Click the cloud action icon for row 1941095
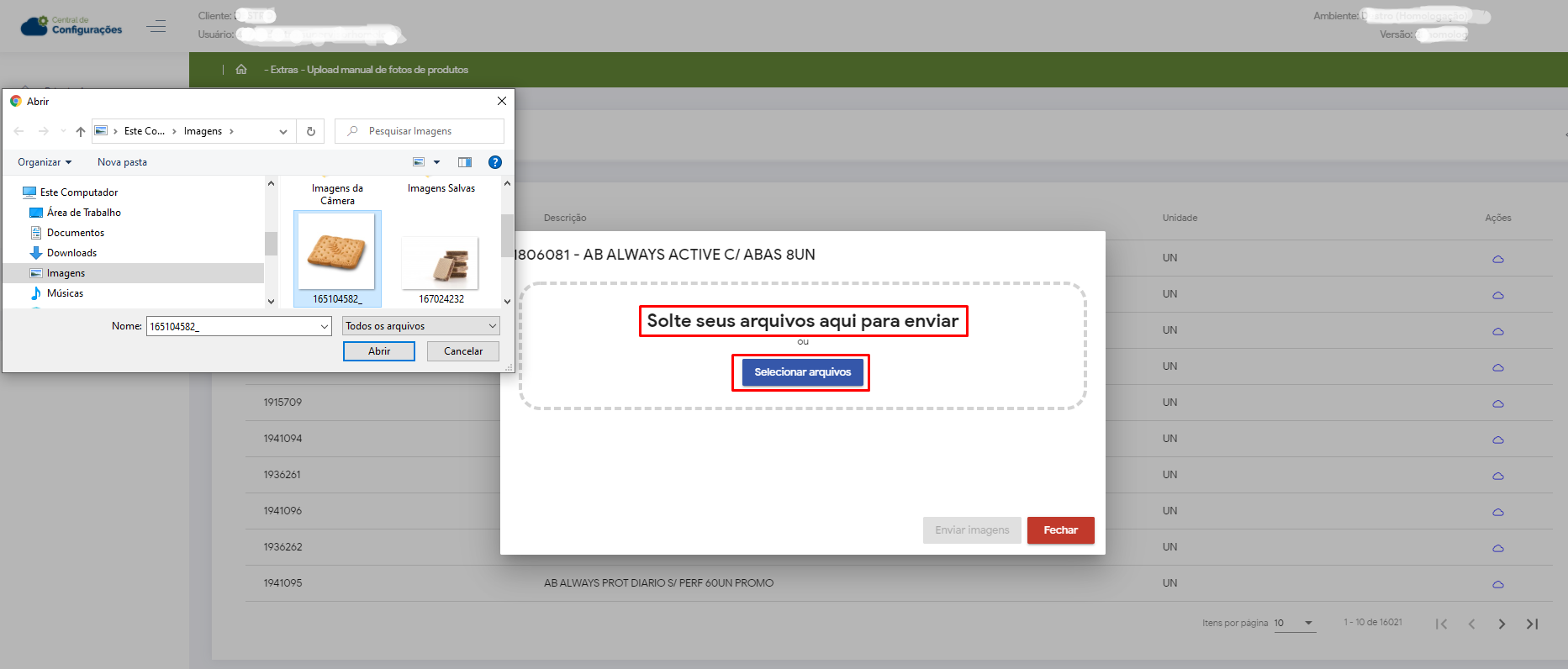 [1497, 585]
